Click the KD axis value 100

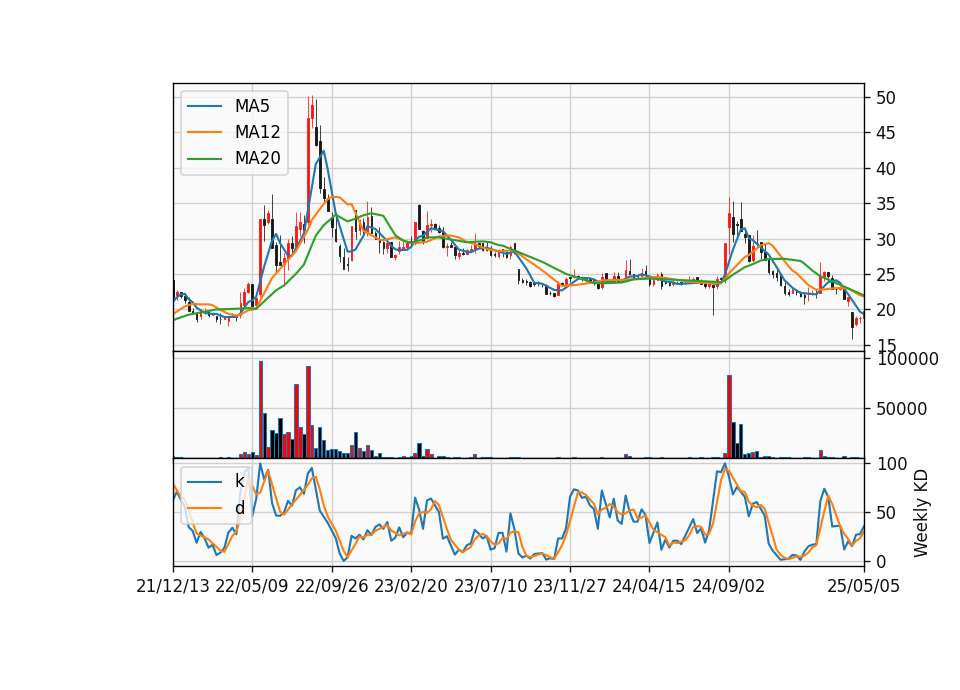(x=891, y=464)
